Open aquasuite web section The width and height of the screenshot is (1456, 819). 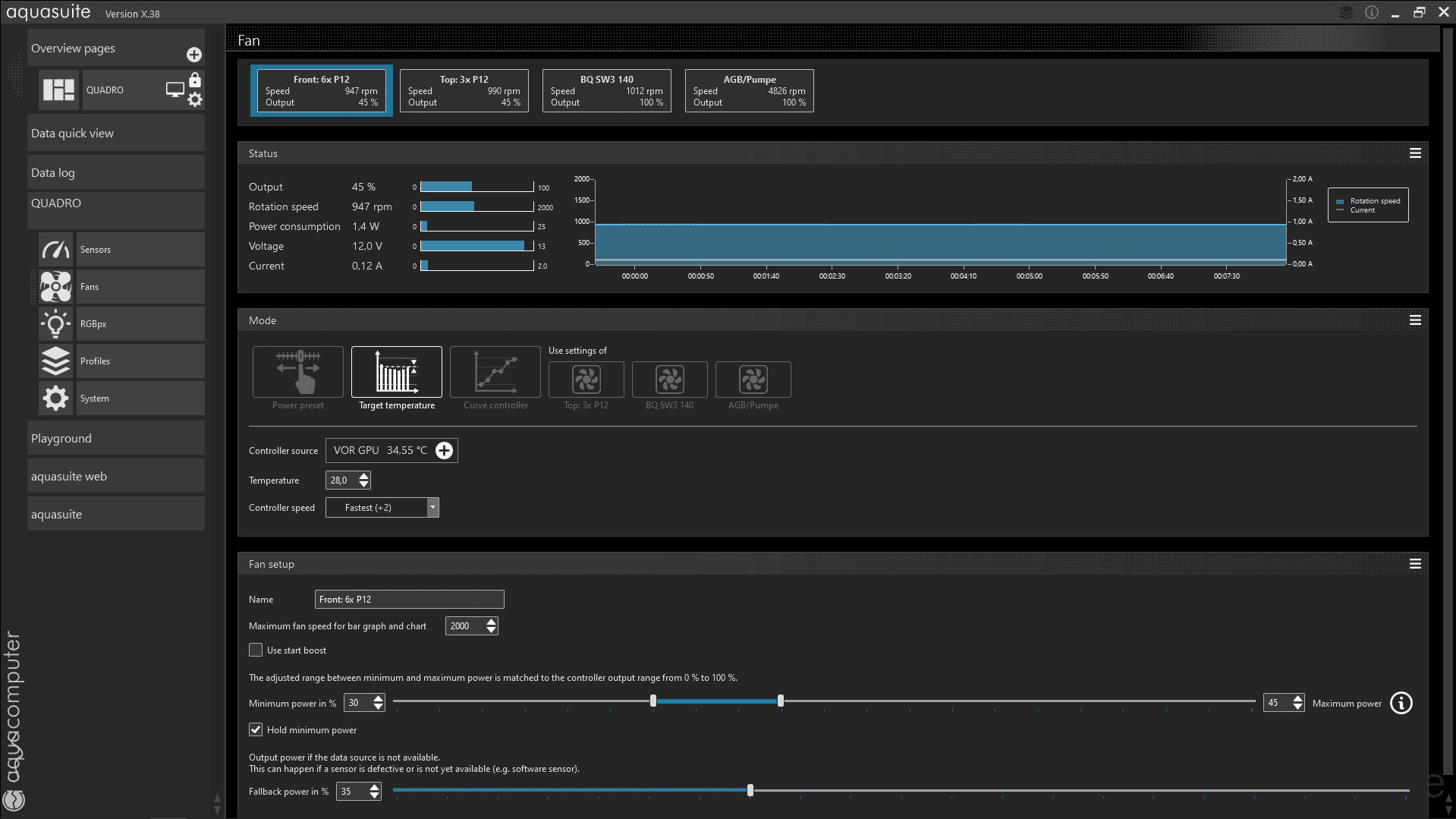point(116,477)
